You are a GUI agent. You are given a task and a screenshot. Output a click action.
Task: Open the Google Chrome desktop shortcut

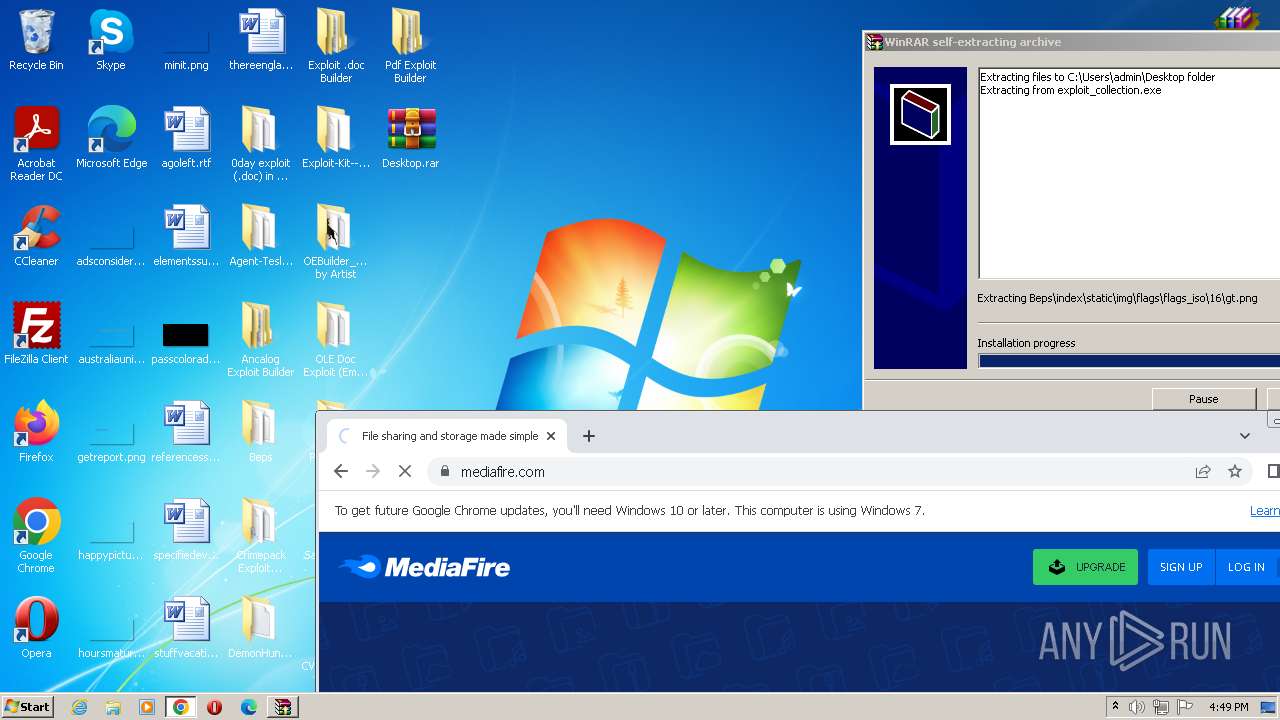pyautogui.click(x=36, y=535)
